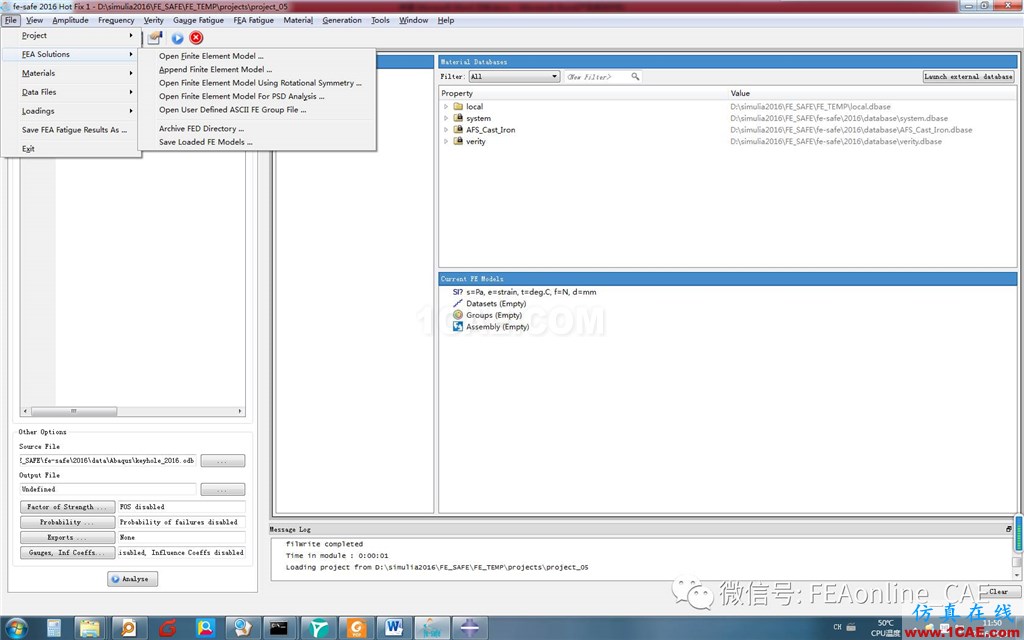Open the Help menu

445,20
